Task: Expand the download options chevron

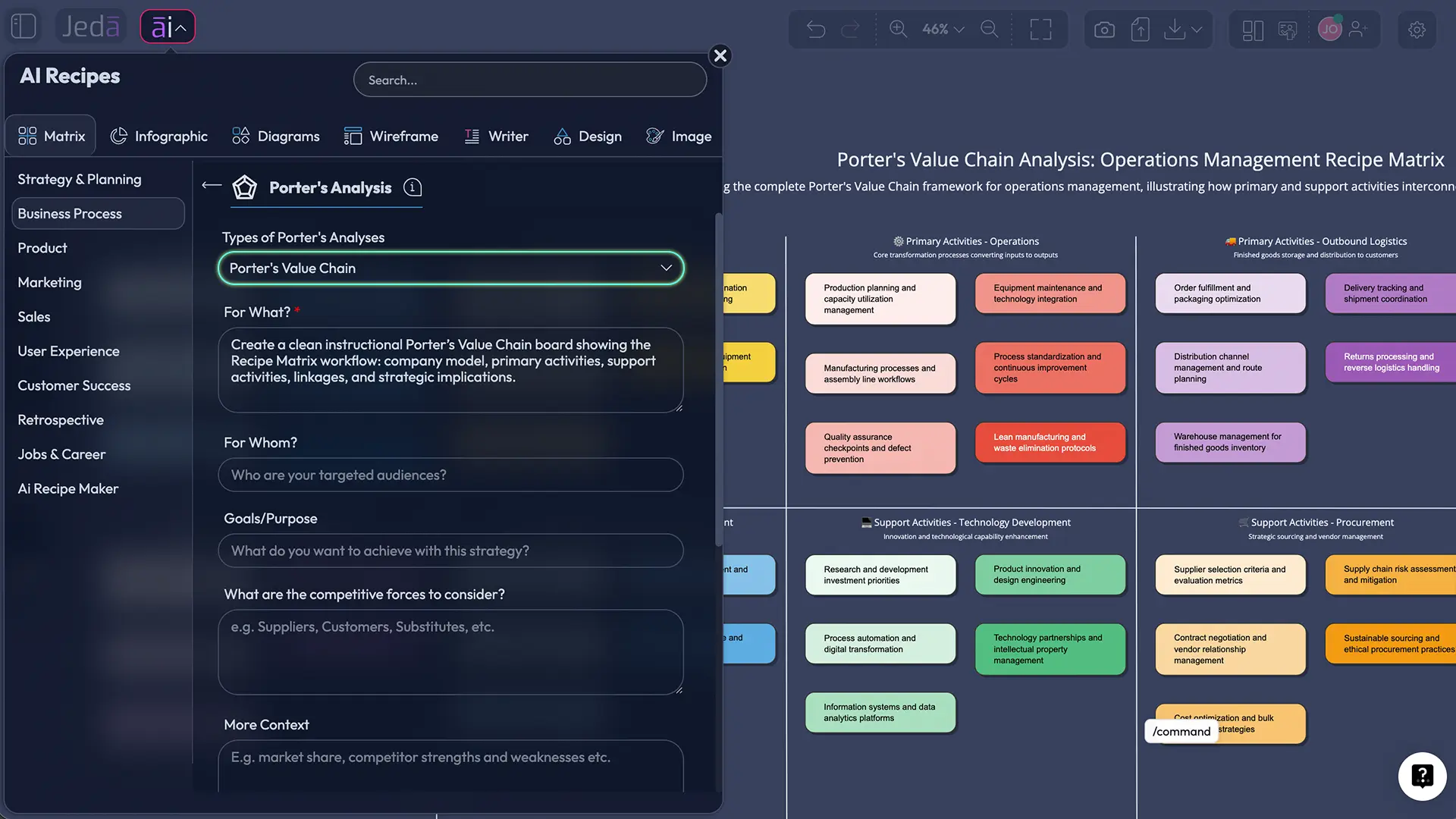Action: [1197, 30]
